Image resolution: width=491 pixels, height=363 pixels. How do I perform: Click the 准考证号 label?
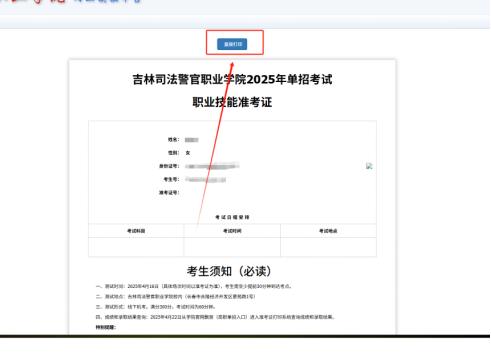click(169, 193)
